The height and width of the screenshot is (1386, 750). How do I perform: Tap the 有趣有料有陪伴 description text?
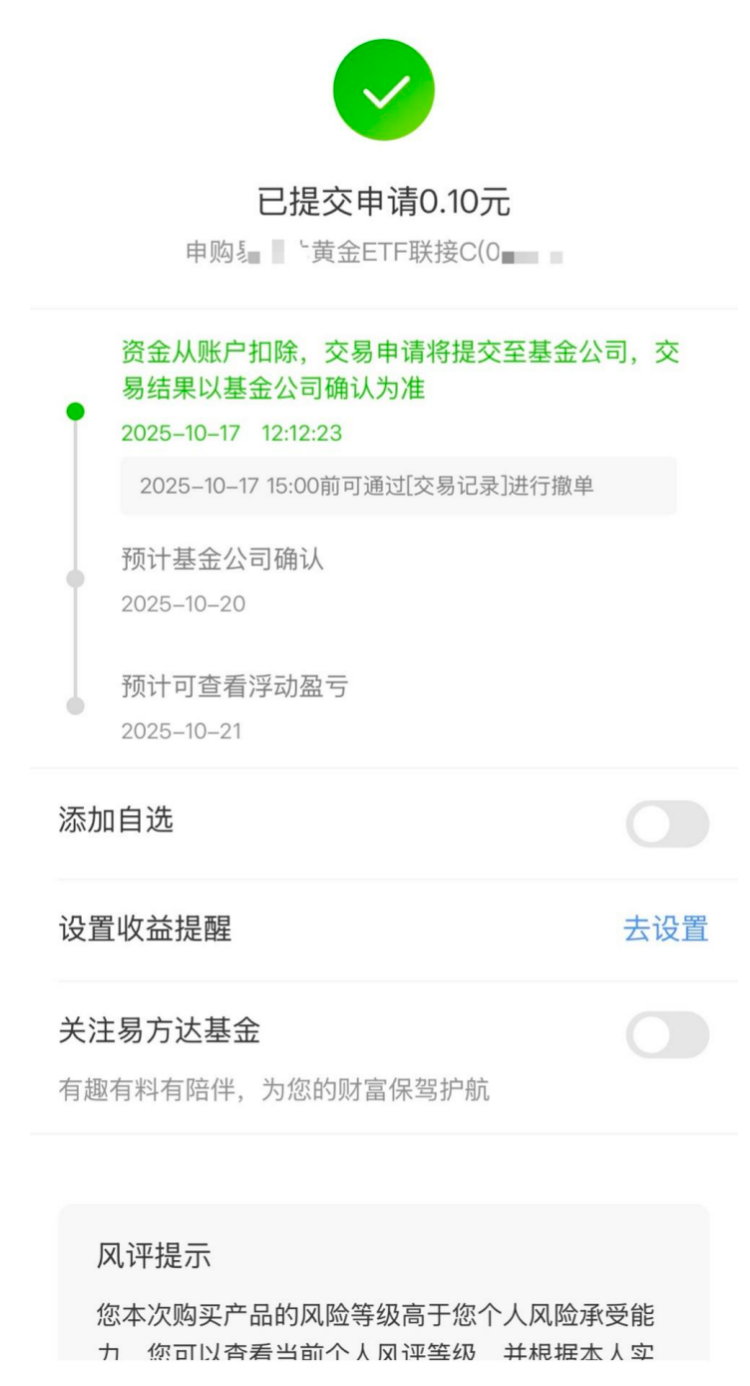point(274,1090)
